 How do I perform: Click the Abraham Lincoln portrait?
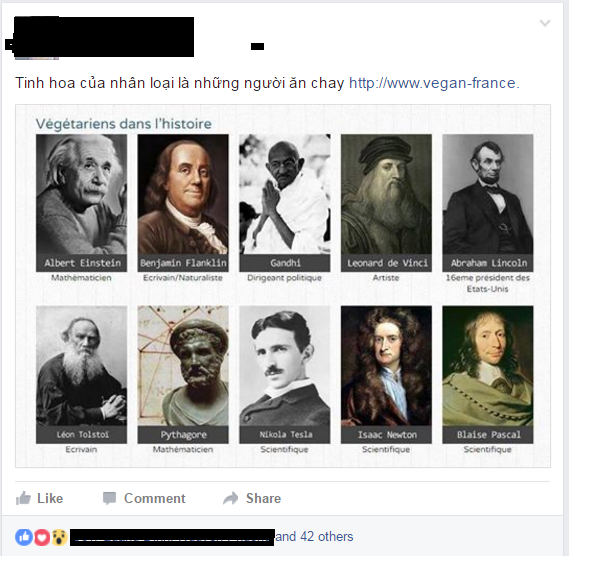coord(488,194)
